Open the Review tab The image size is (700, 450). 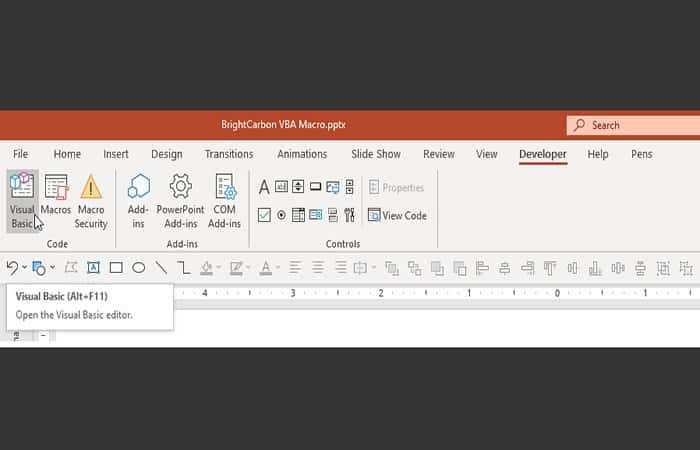click(x=439, y=154)
